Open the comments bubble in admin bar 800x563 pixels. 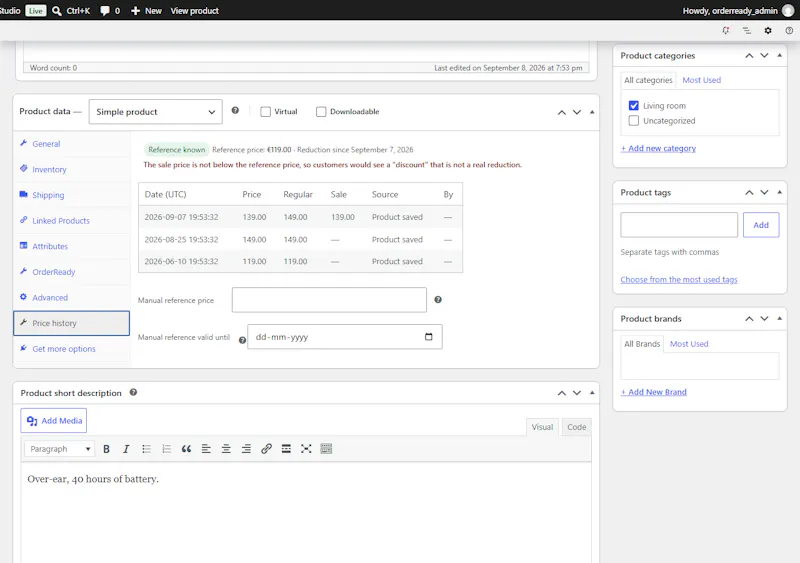pos(105,11)
